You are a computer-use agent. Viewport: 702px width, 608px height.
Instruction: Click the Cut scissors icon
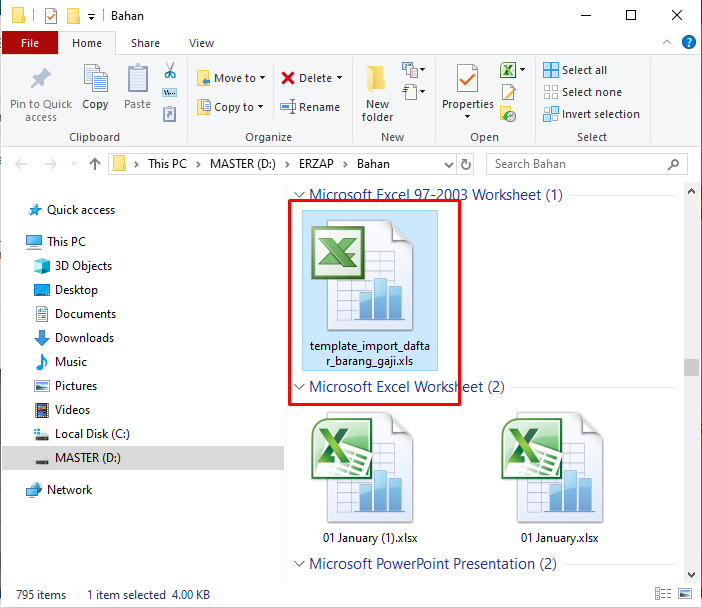click(x=170, y=71)
